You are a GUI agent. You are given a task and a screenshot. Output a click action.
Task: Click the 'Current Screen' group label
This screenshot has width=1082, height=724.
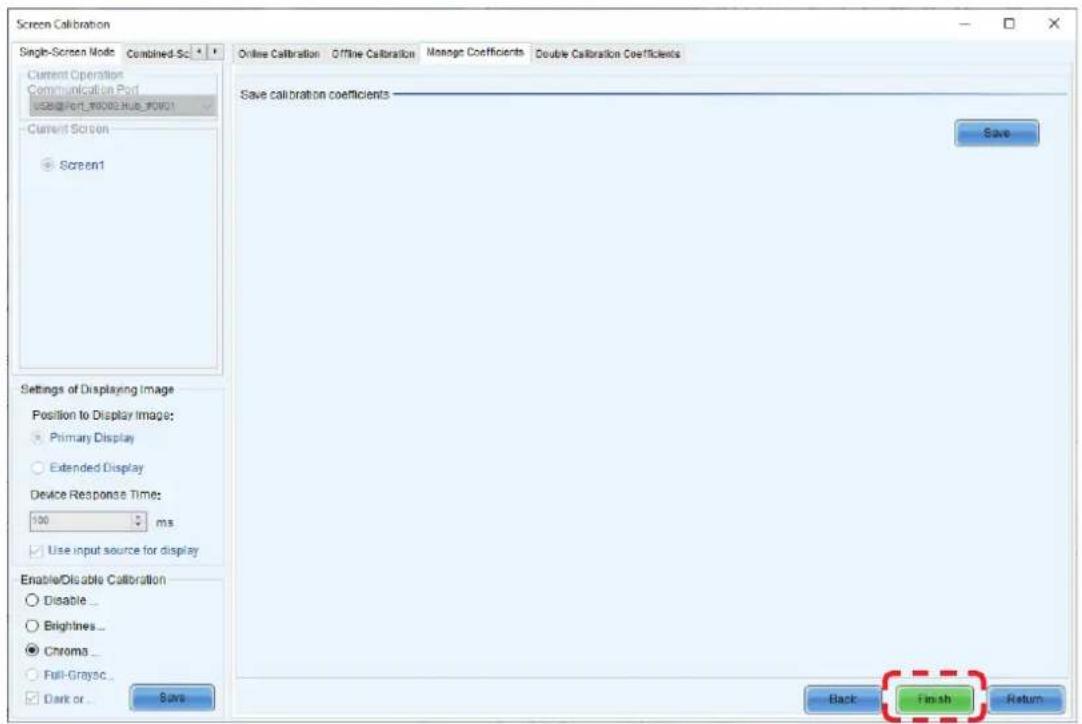pos(68,129)
